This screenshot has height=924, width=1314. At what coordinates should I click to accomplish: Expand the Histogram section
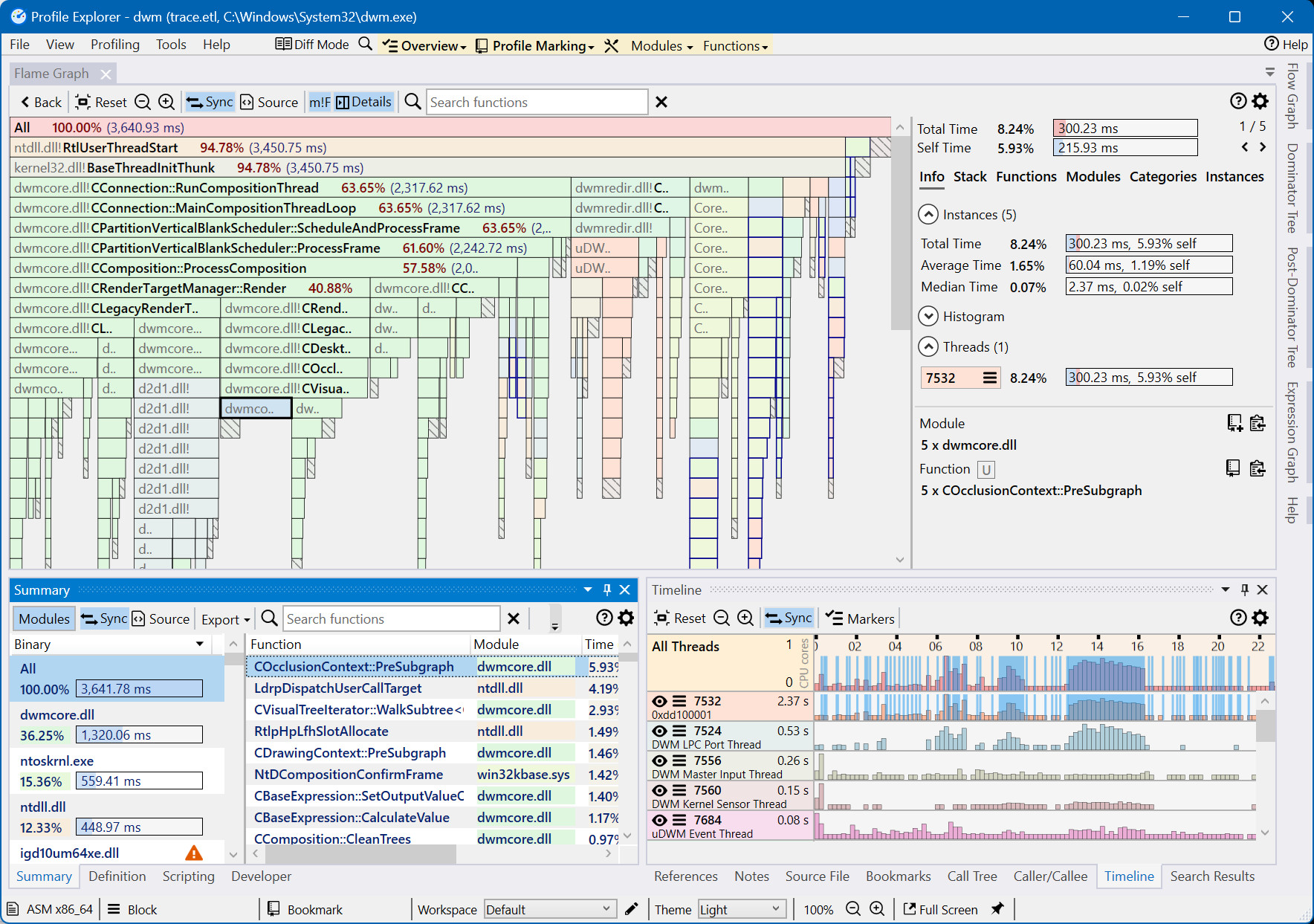(928, 317)
